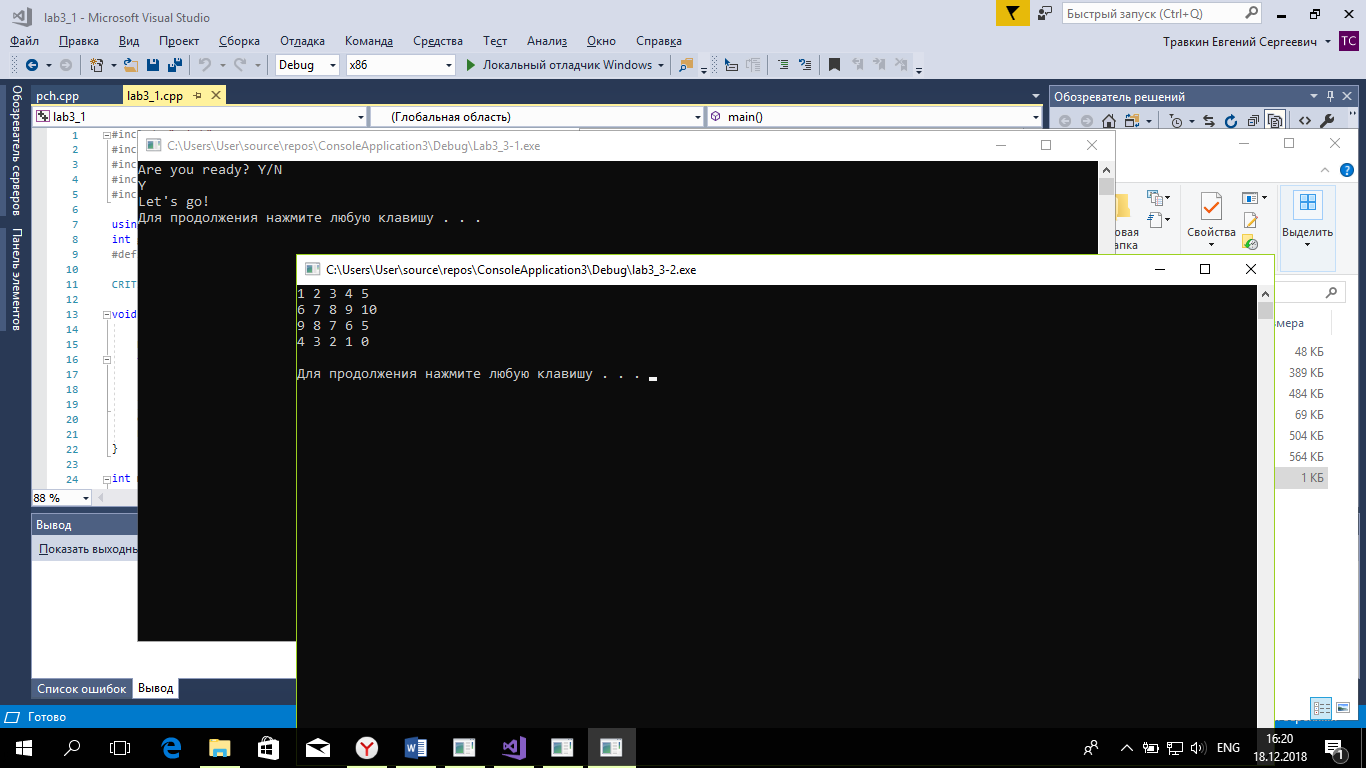Open the x86 platform dropdown
The image size is (1366, 768).
tap(400, 65)
